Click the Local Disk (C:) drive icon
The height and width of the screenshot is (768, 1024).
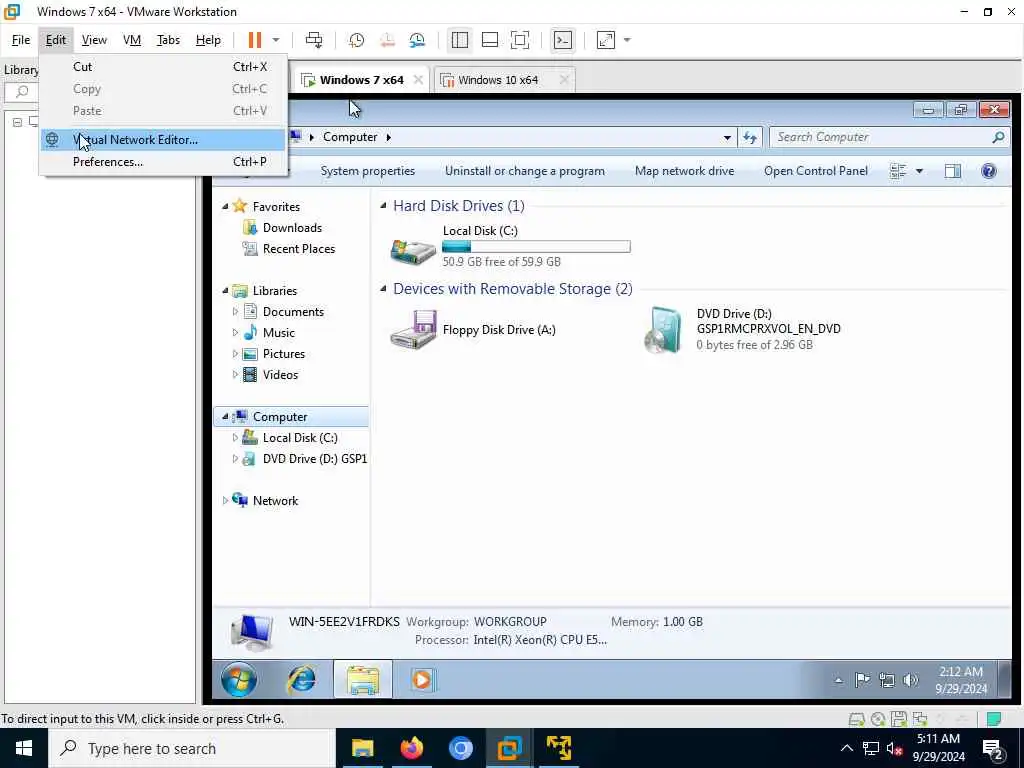point(413,251)
